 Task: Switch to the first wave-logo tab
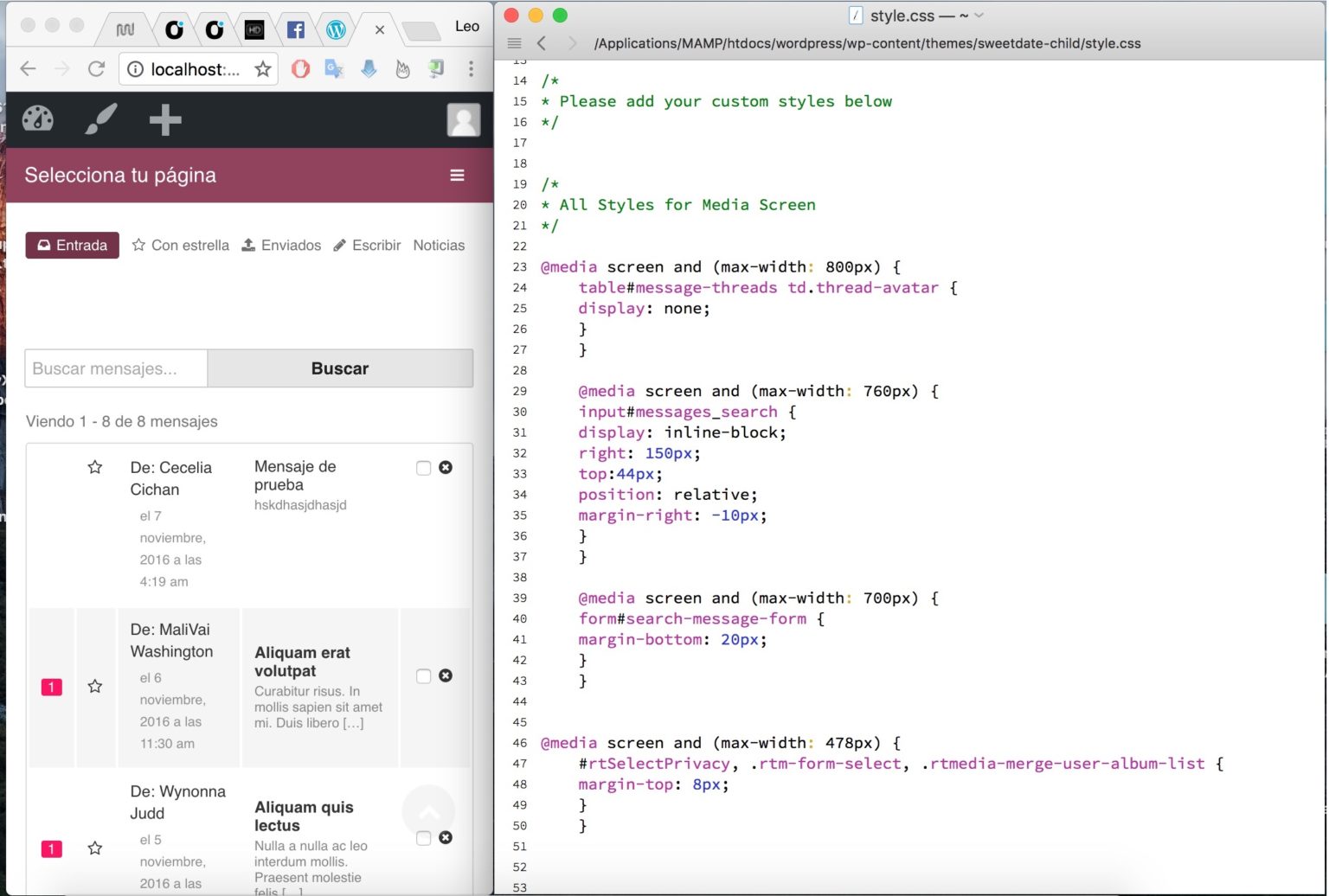[125, 30]
